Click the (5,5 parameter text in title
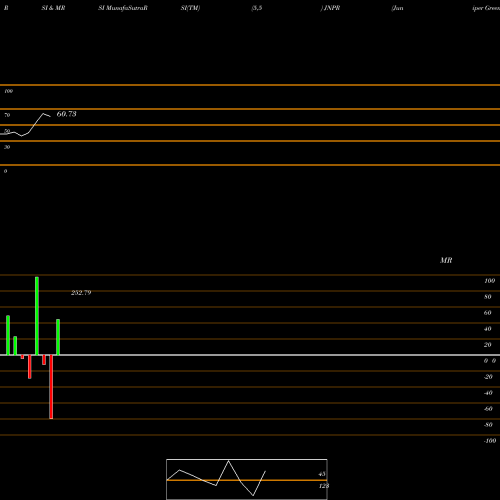The height and width of the screenshot is (500, 500). (257, 8)
